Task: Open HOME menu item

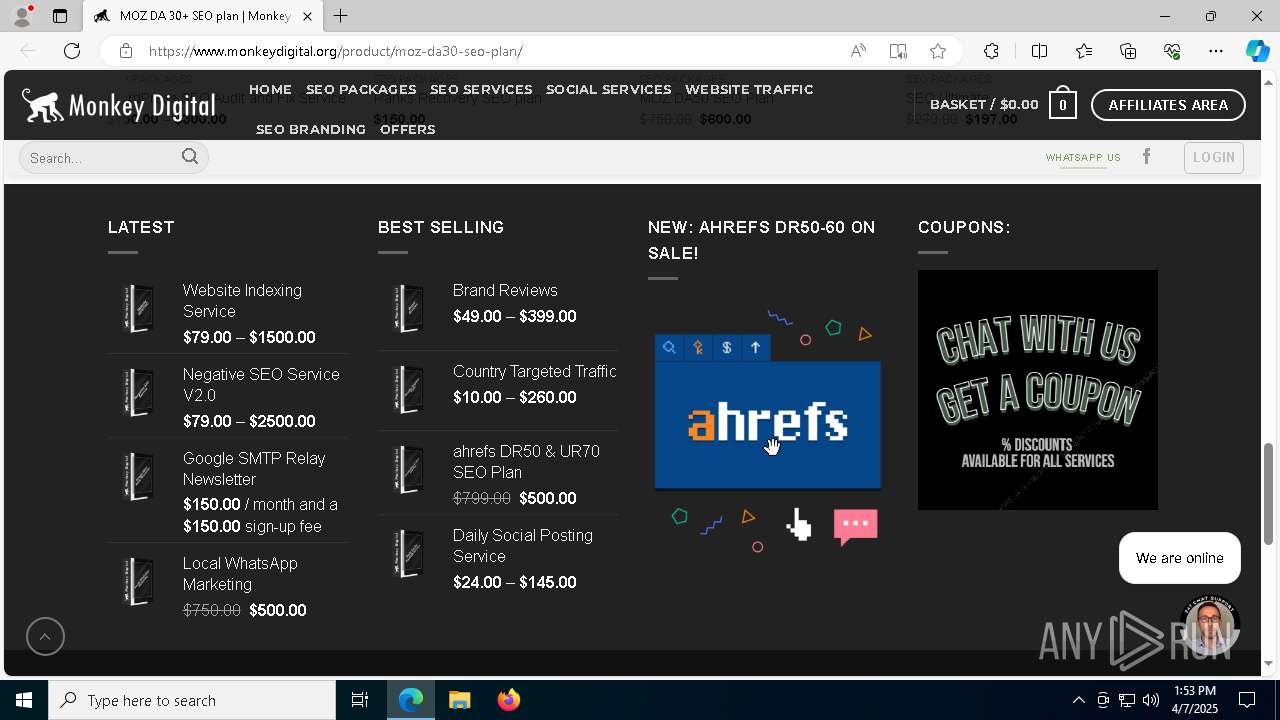Action: (270, 89)
